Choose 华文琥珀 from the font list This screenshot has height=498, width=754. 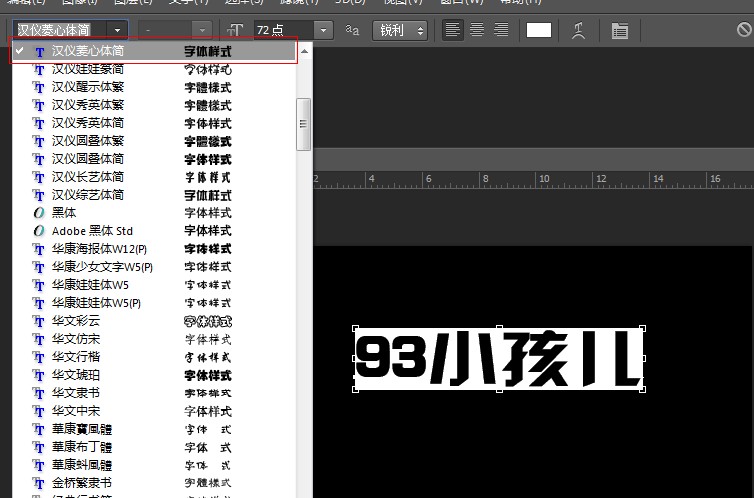click(x=74, y=375)
